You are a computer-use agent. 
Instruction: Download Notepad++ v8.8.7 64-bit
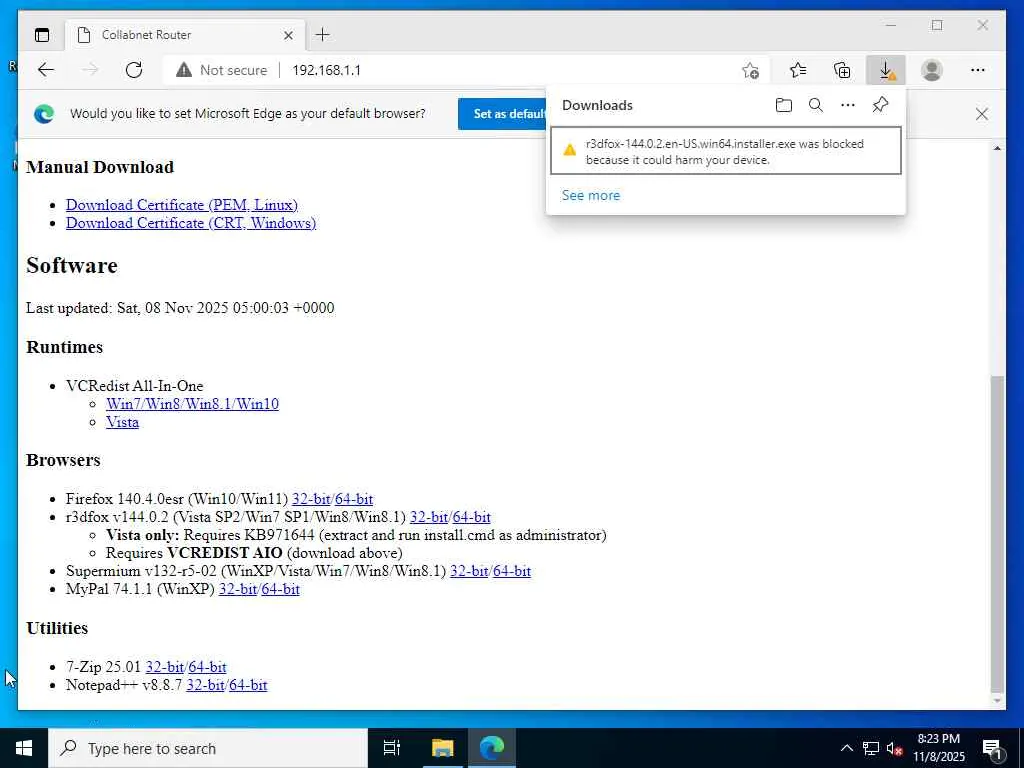tap(248, 685)
